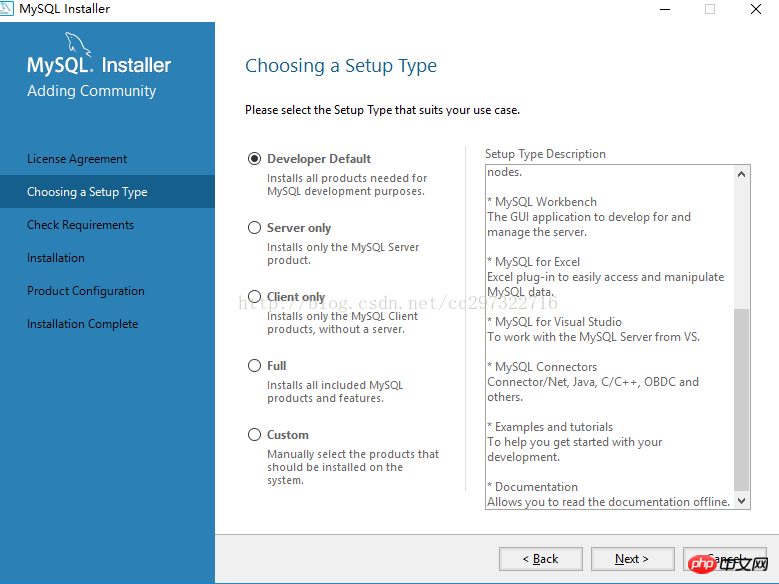The height and width of the screenshot is (584, 779).
Task: Go Back to previous step
Action: click(x=541, y=559)
